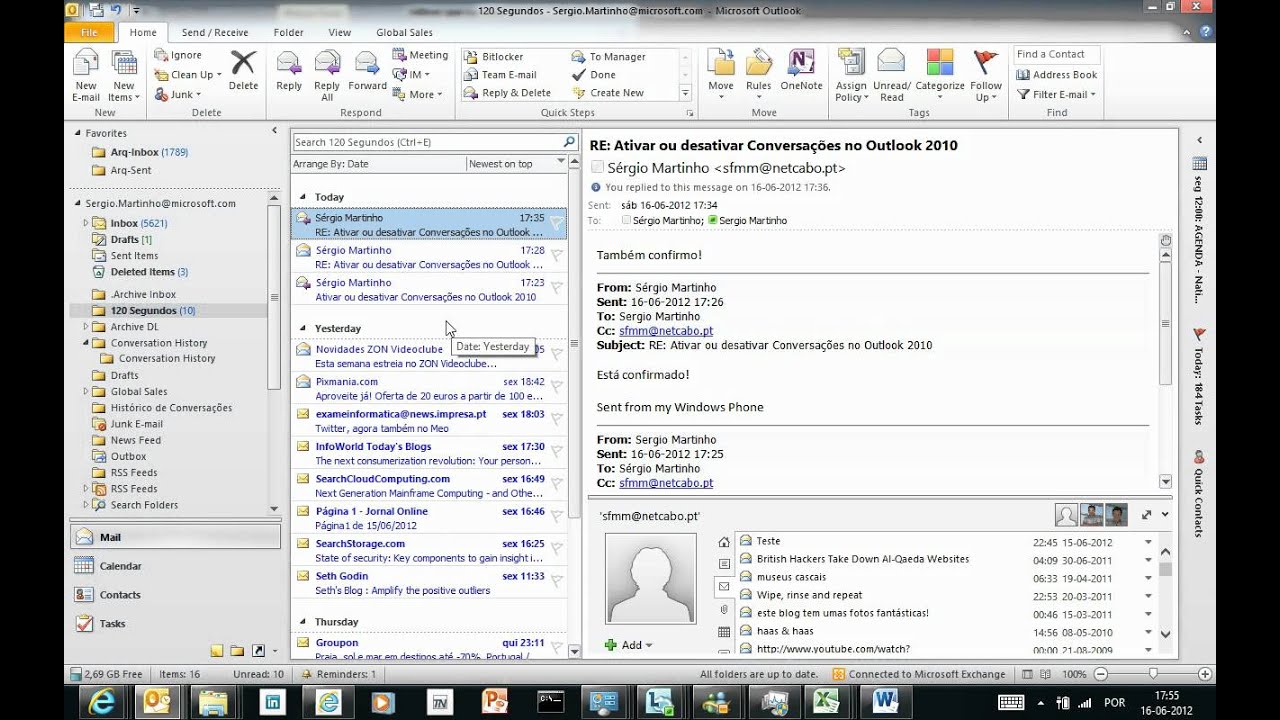The image size is (1280, 720).
Task: Expand the Inbox folder tree
Action: tap(87, 223)
